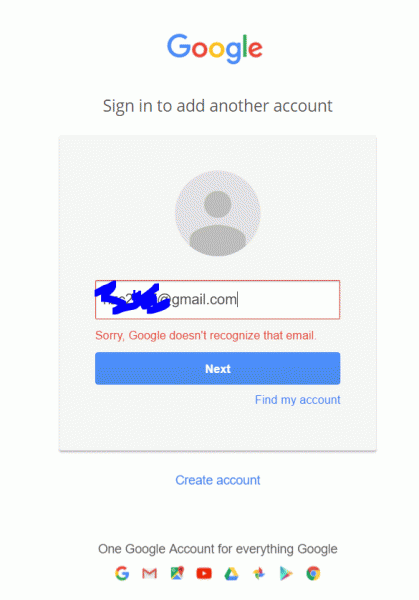Click the large Google logo at top

215,49
